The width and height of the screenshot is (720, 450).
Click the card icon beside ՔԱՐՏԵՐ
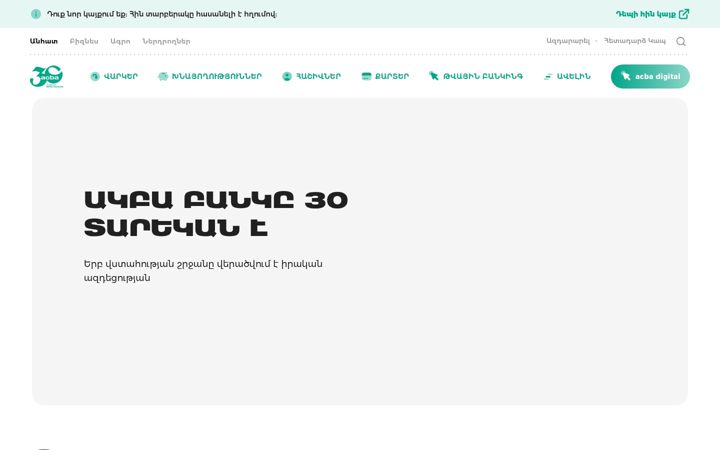coord(366,76)
